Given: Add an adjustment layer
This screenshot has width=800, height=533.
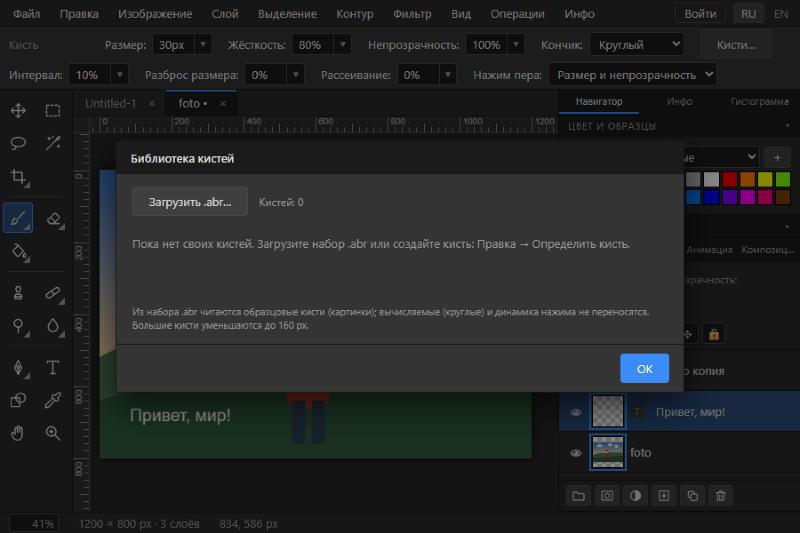Looking at the screenshot, I should click(x=635, y=496).
